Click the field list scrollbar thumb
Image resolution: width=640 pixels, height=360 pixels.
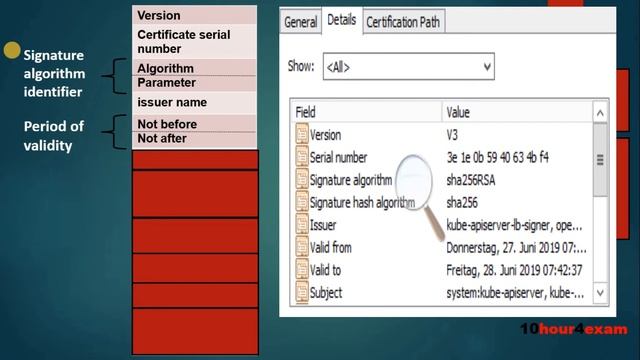(x=600, y=160)
